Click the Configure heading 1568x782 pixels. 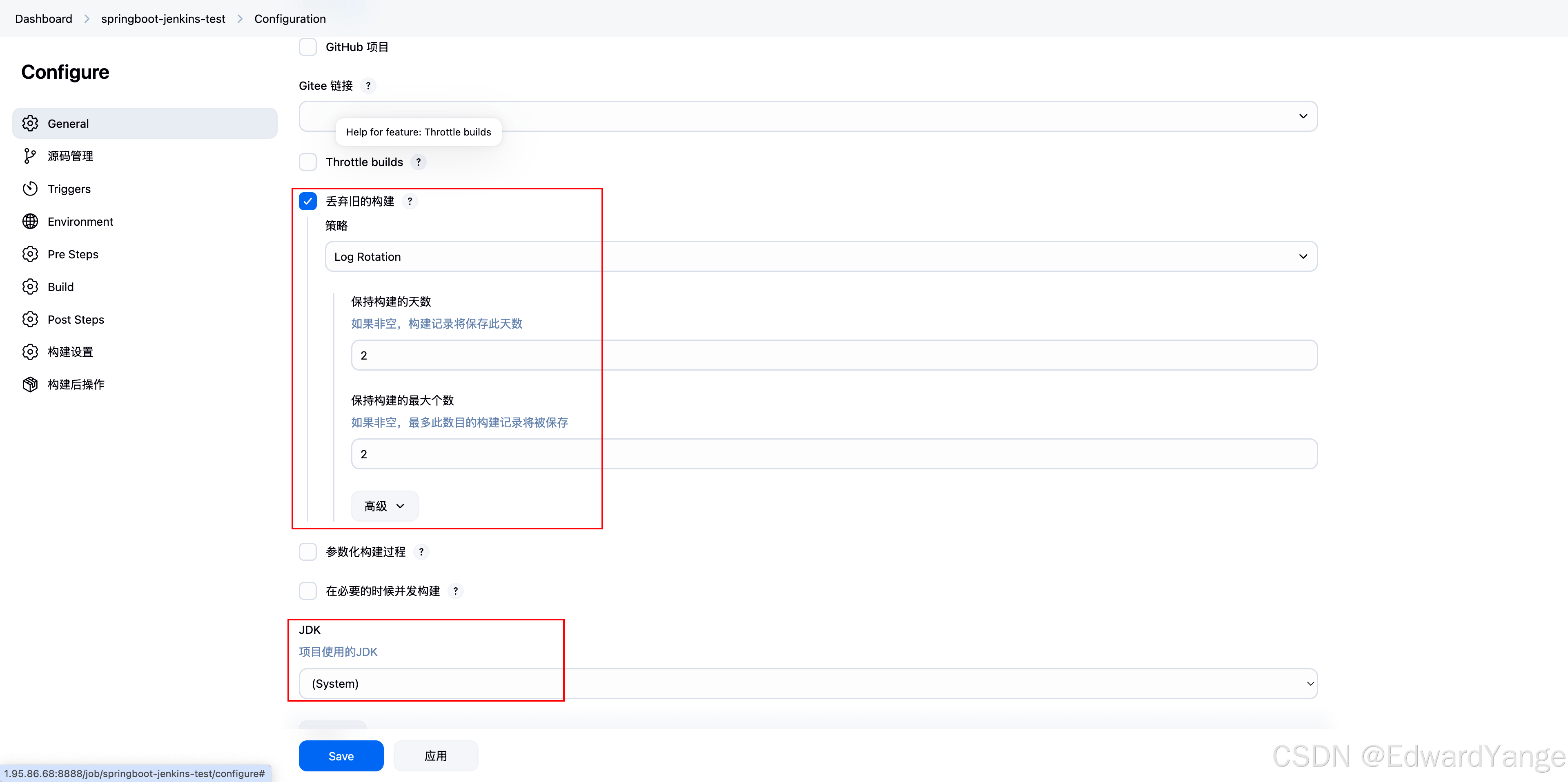point(65,72)
